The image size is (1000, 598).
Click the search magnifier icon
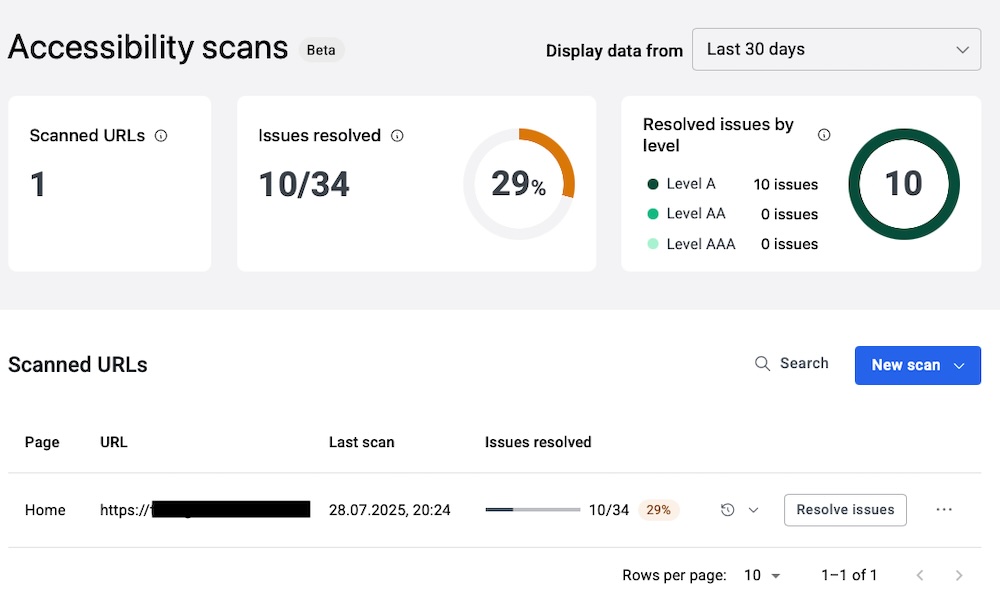click(762, 364)
